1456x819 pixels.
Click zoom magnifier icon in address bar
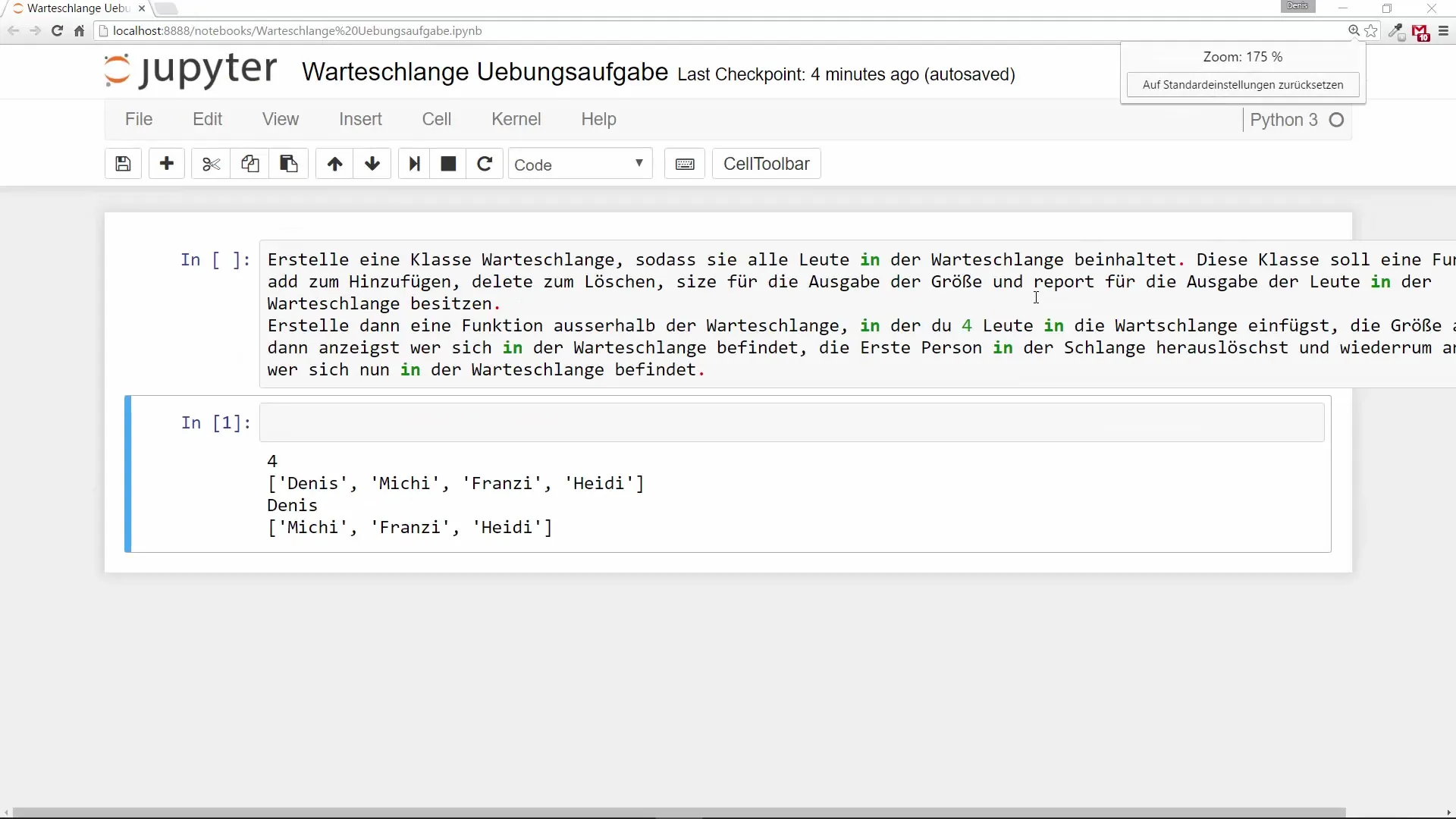coord(1354,31)
